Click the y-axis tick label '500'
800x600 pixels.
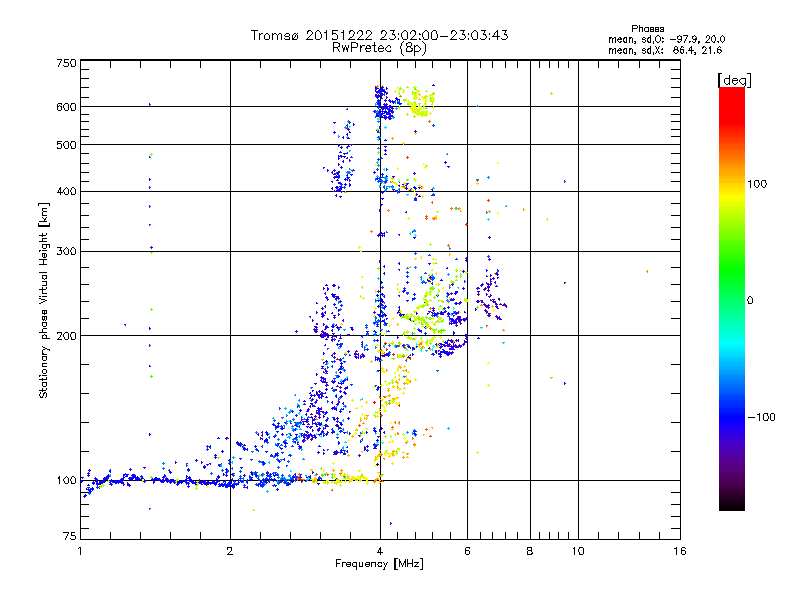[x=66, y=145]
